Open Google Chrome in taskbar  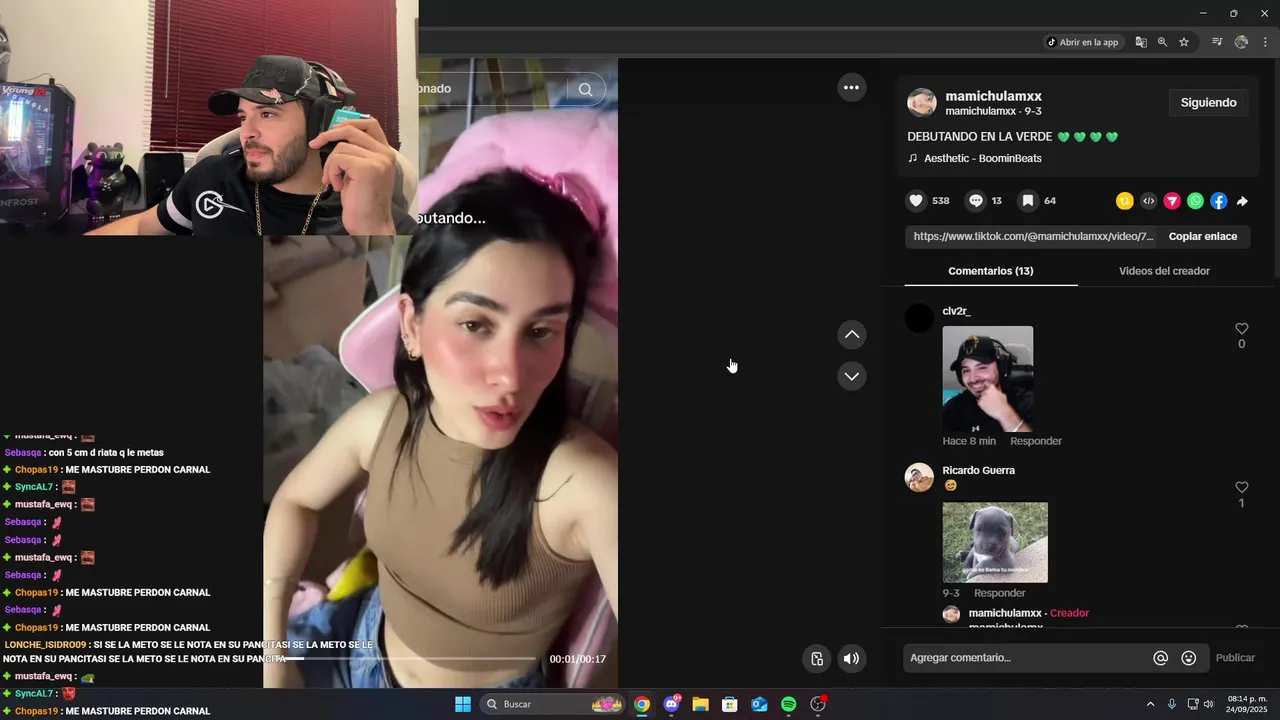pyautogui.click(x=642, y=704)
